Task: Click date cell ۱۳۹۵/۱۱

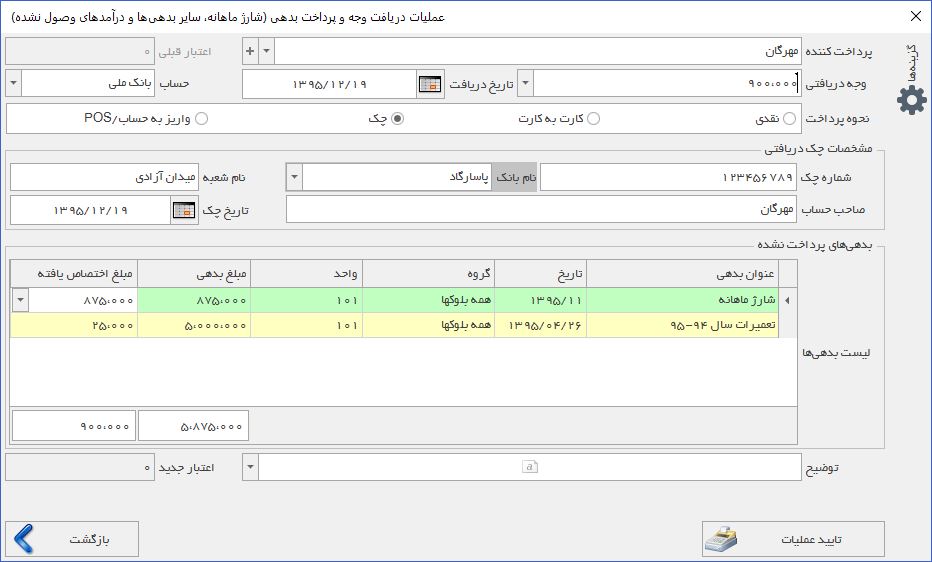Action: tap(540, 301)
